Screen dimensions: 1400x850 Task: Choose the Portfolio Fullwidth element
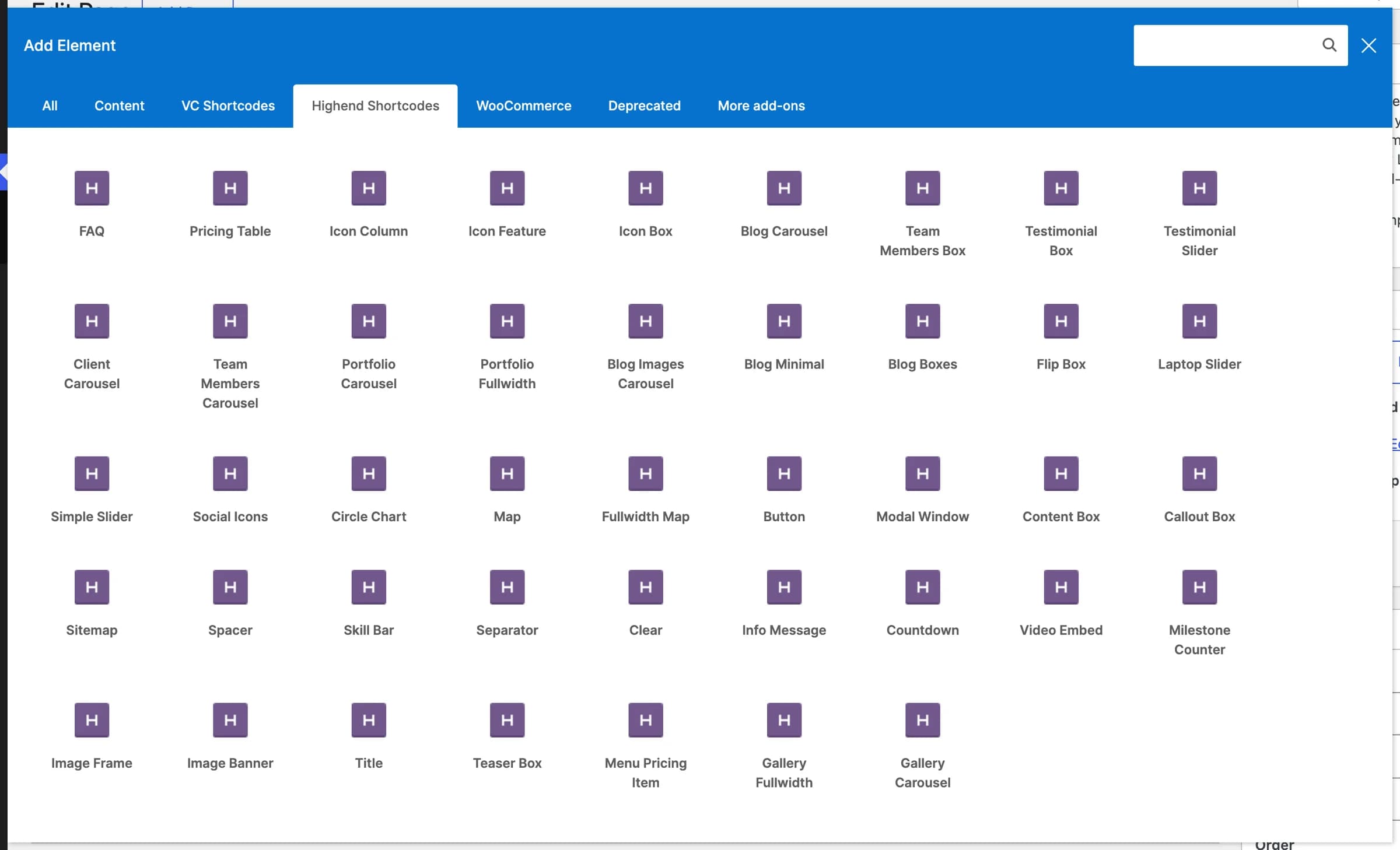507,346
